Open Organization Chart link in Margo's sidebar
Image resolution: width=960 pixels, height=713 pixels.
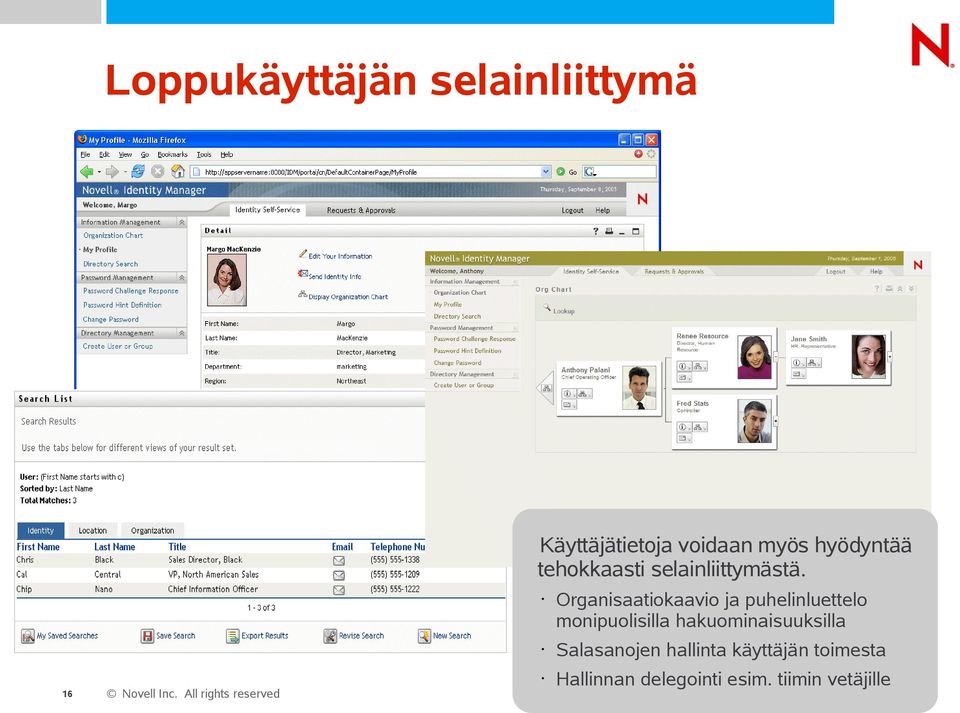[x=113, y=235]
